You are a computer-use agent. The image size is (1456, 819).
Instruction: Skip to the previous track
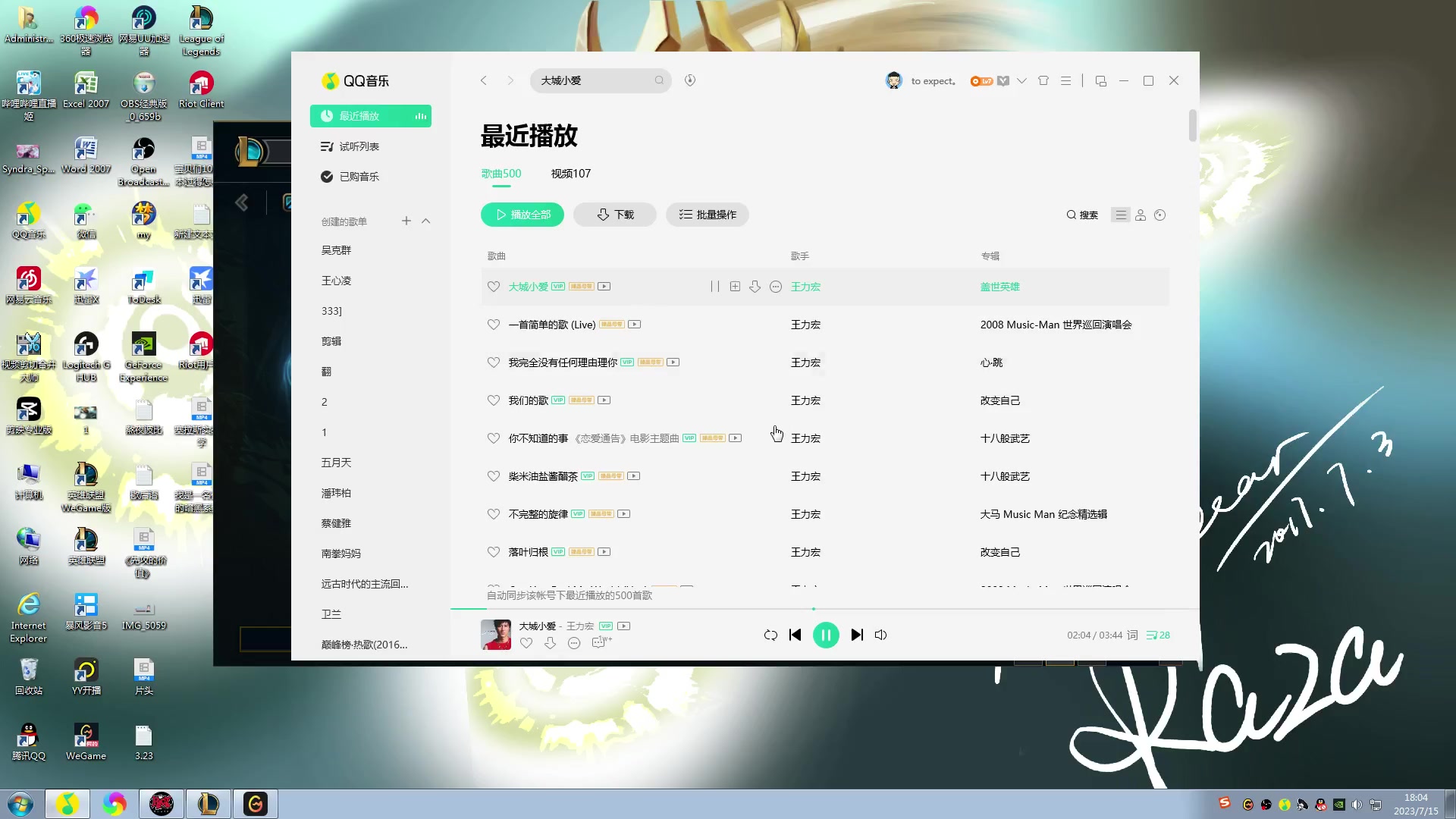(x=795, y=635)
